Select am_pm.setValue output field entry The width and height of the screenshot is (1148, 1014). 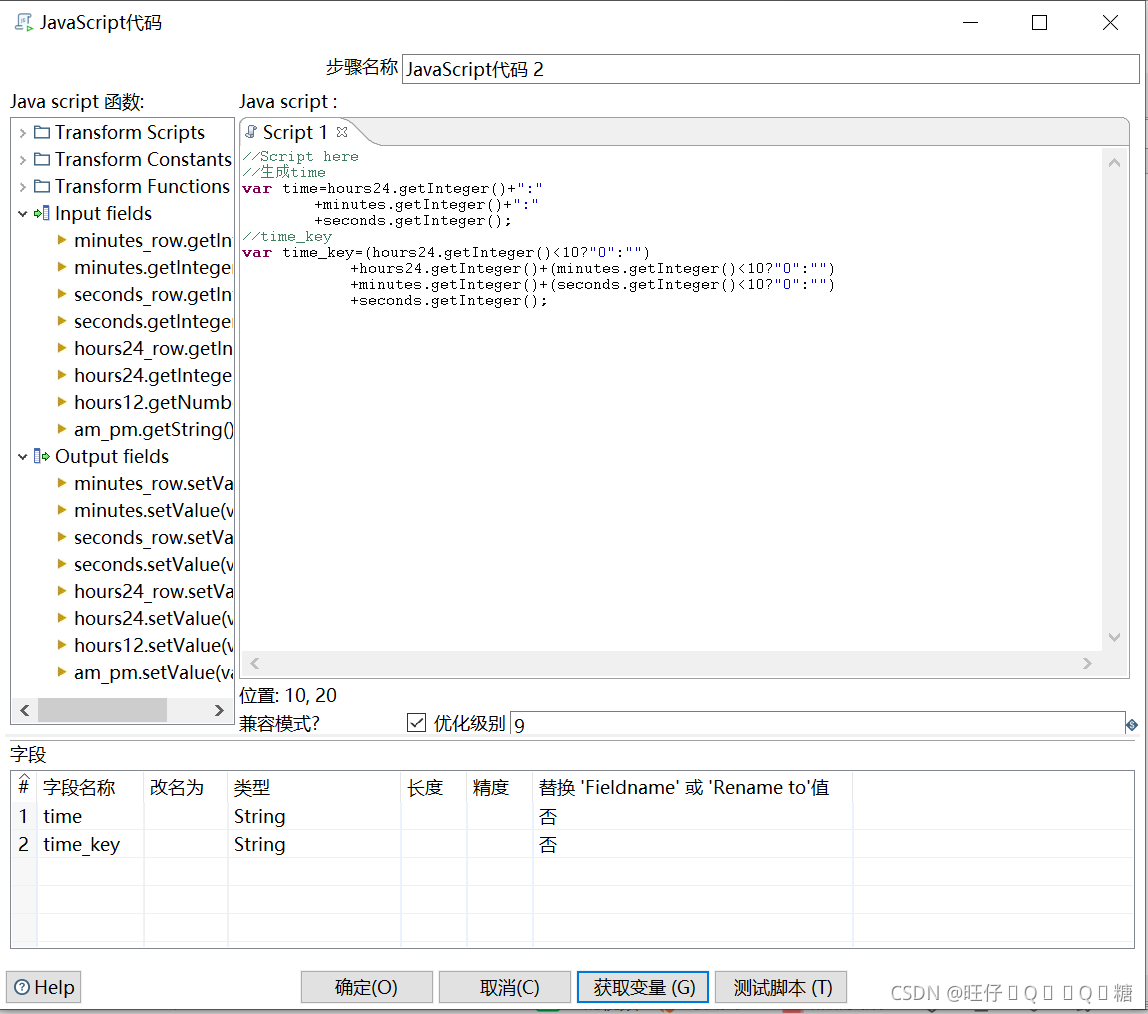click(x=153, y=673)
